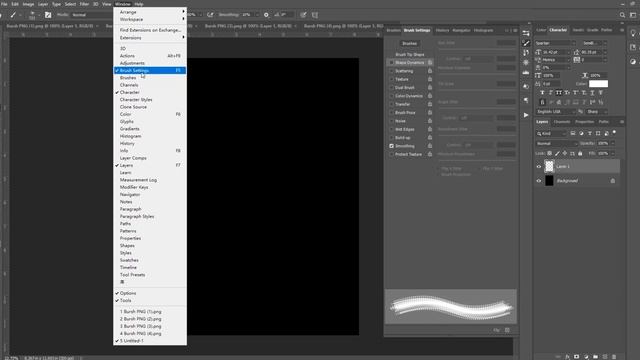640x360 pixels.
Task: Click the Faux Bold button in Character panel
Action: point(542,93)
